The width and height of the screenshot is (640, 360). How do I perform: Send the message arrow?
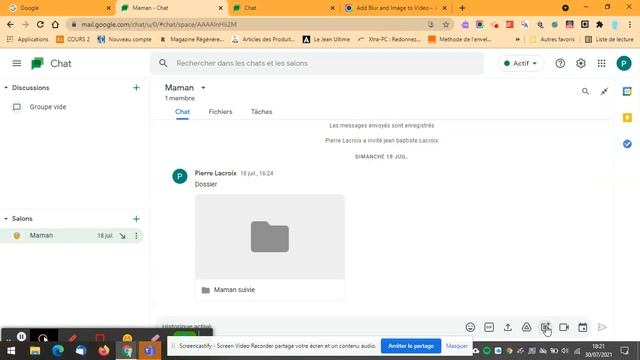point(602,327)
